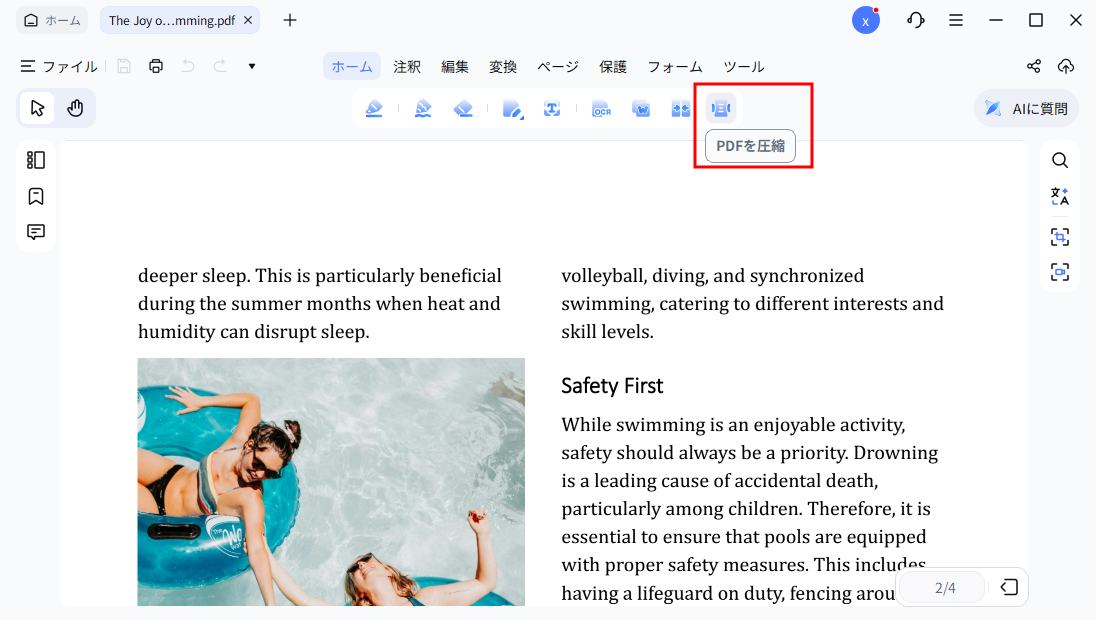
Task: Open the hamburger menu in the title bar
Action: 956,20
